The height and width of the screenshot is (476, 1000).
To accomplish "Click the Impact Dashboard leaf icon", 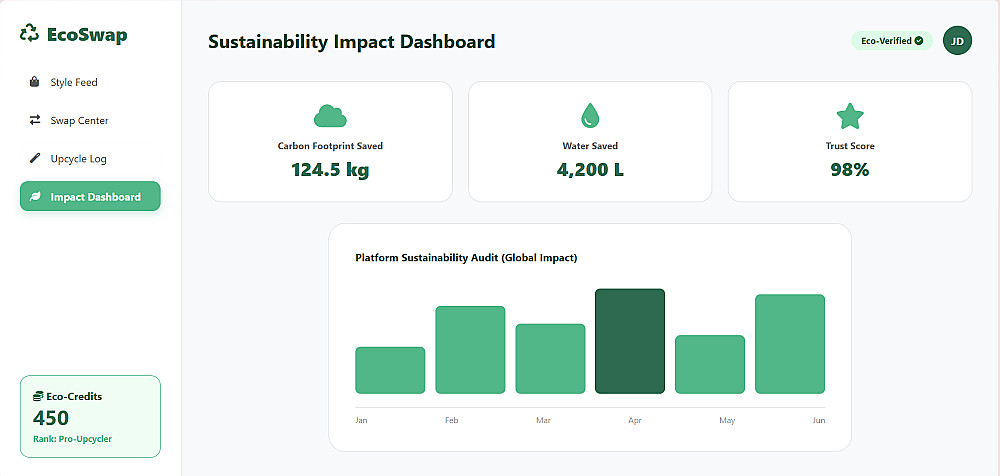I will coord(34,197).
